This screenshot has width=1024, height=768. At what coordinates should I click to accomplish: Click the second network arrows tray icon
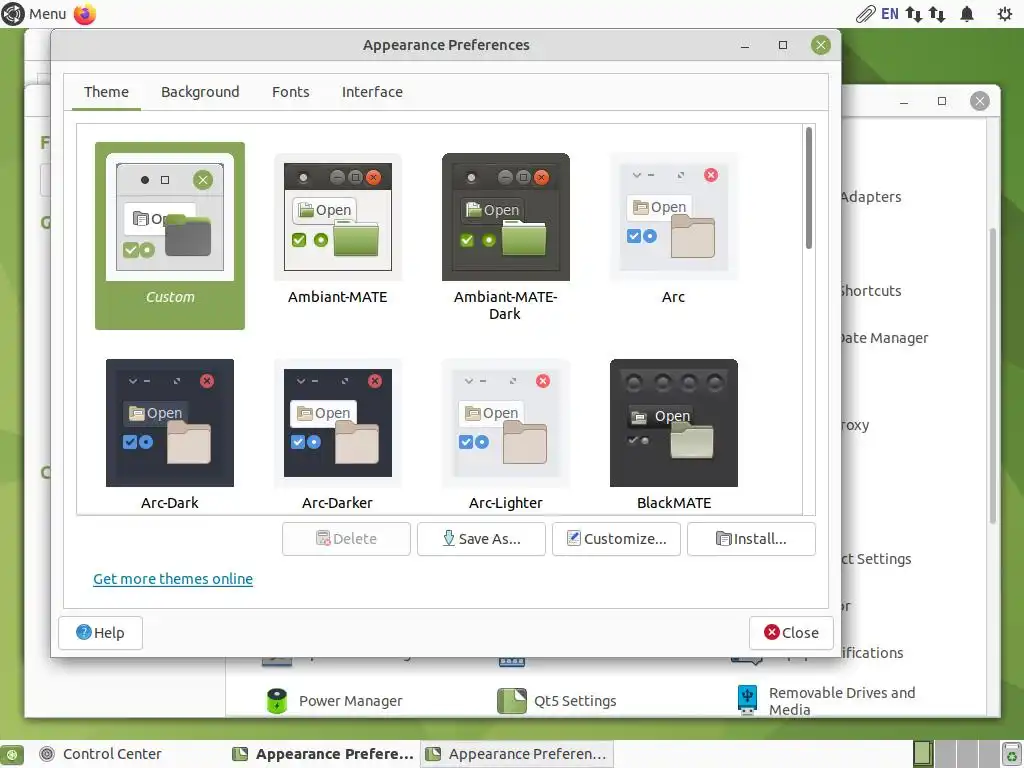(937, 14)
